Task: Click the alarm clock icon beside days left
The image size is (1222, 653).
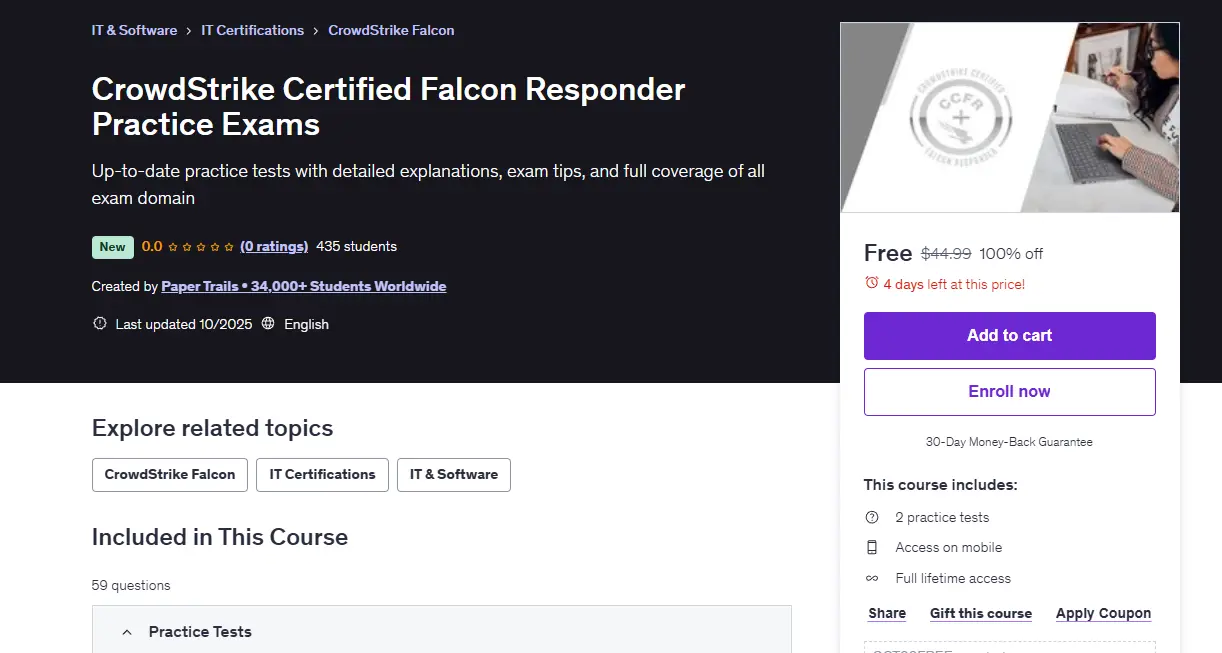Action: click(x=871, y=284)
